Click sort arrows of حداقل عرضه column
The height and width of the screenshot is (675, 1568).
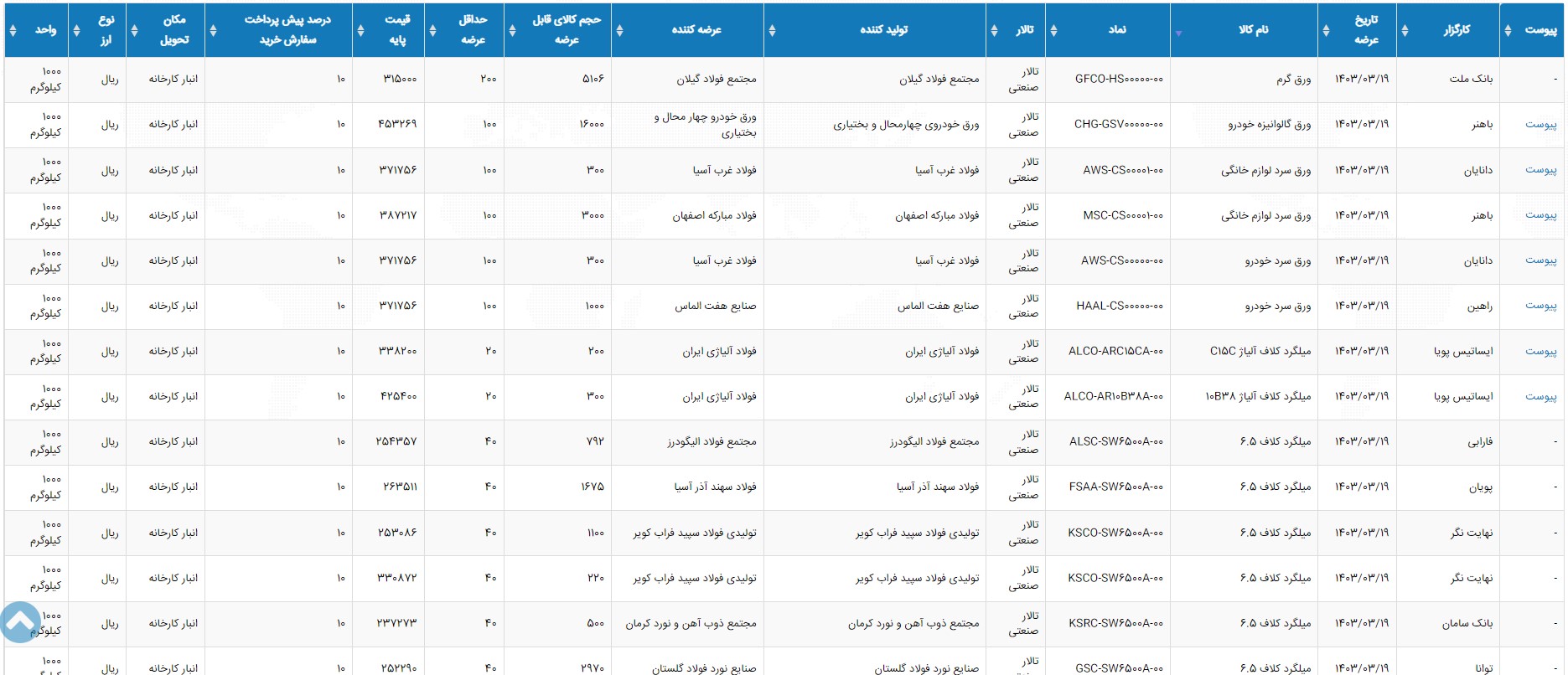(432, 30)
